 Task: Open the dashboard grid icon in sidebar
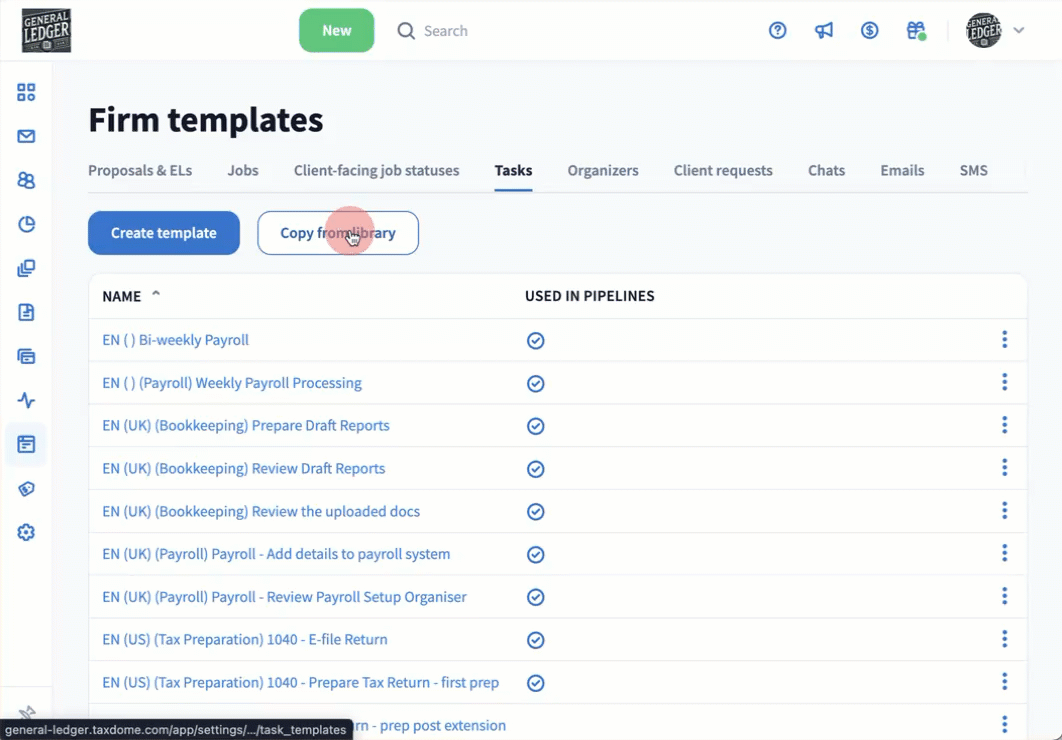click(26, 93)
